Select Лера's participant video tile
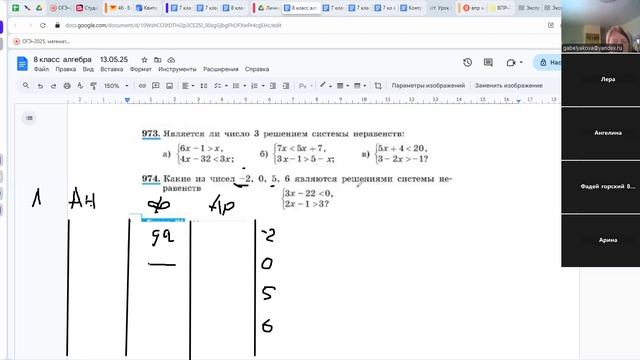The height and width of the screenshot is (360, 640). tap(600, 80)
